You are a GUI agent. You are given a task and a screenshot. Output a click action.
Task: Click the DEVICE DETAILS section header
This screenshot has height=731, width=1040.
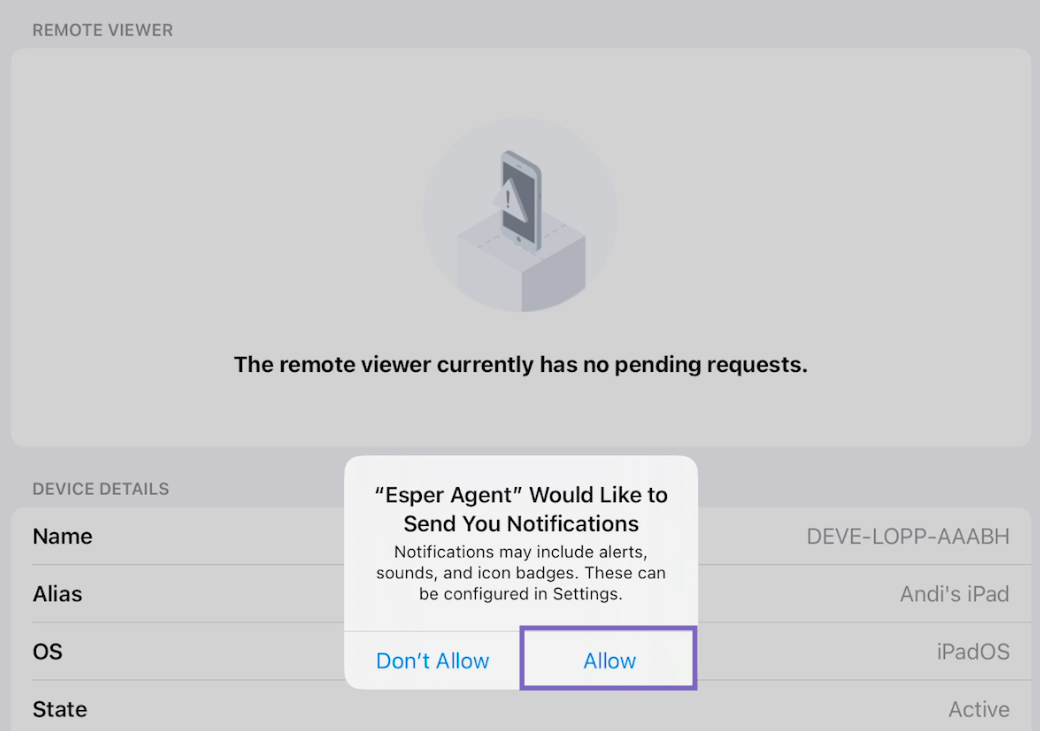(101, 489)
